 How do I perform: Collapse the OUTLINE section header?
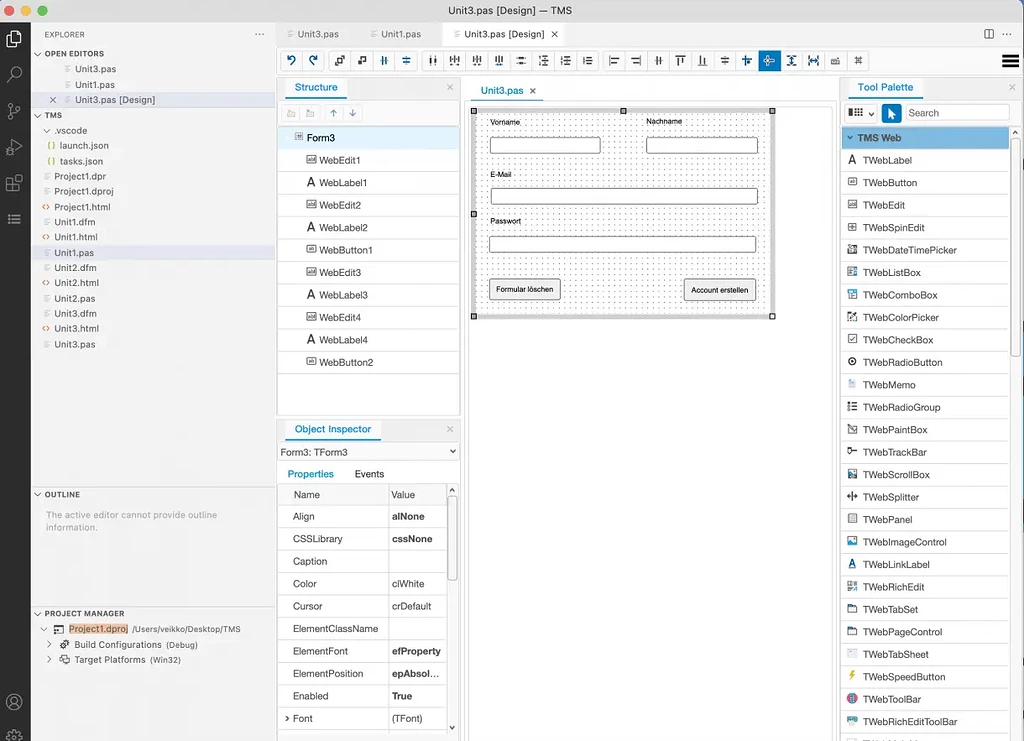tap(38, 494)
